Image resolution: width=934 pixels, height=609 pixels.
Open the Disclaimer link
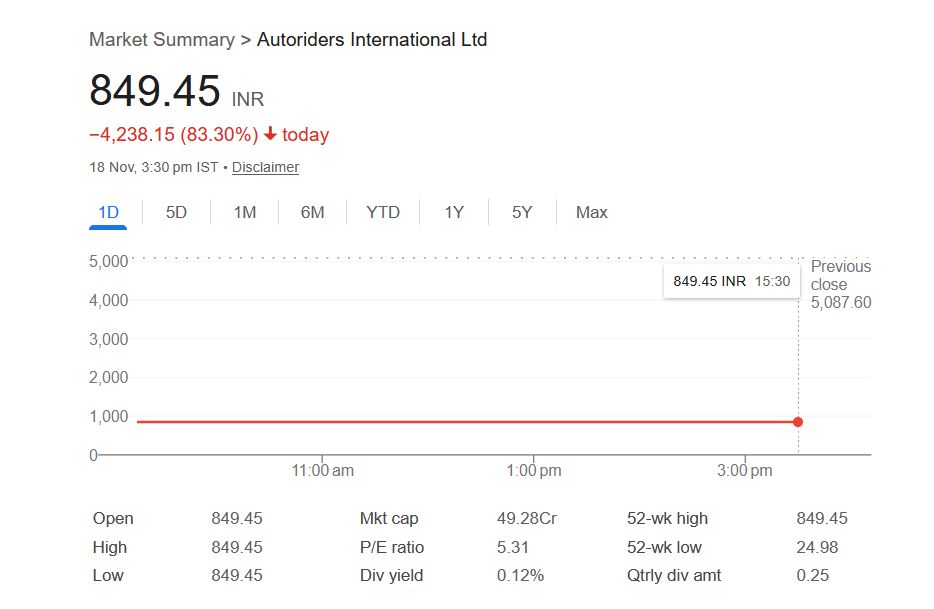pyautogui.click(x=265, y=167)
